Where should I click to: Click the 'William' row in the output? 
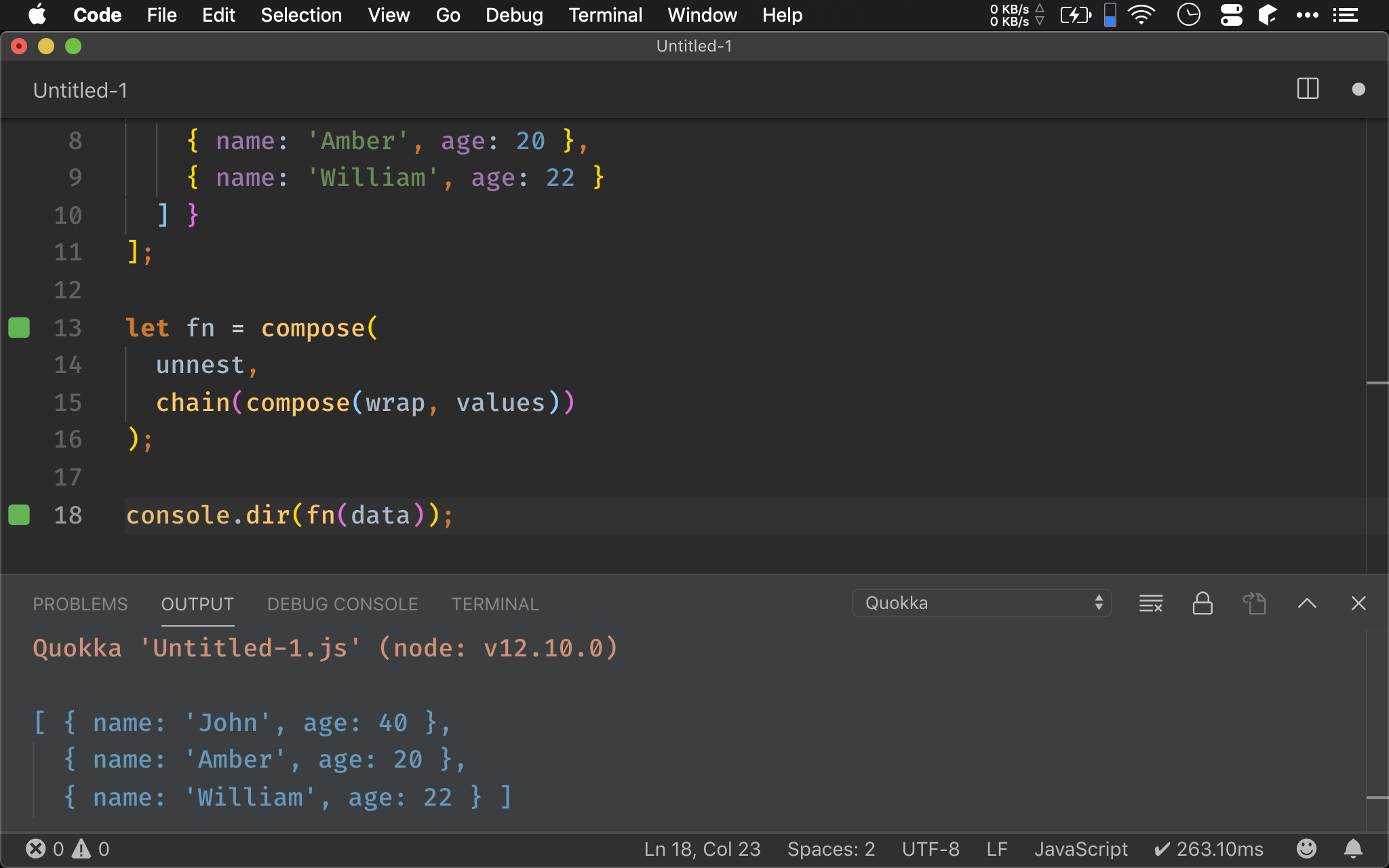coord(288,797)
